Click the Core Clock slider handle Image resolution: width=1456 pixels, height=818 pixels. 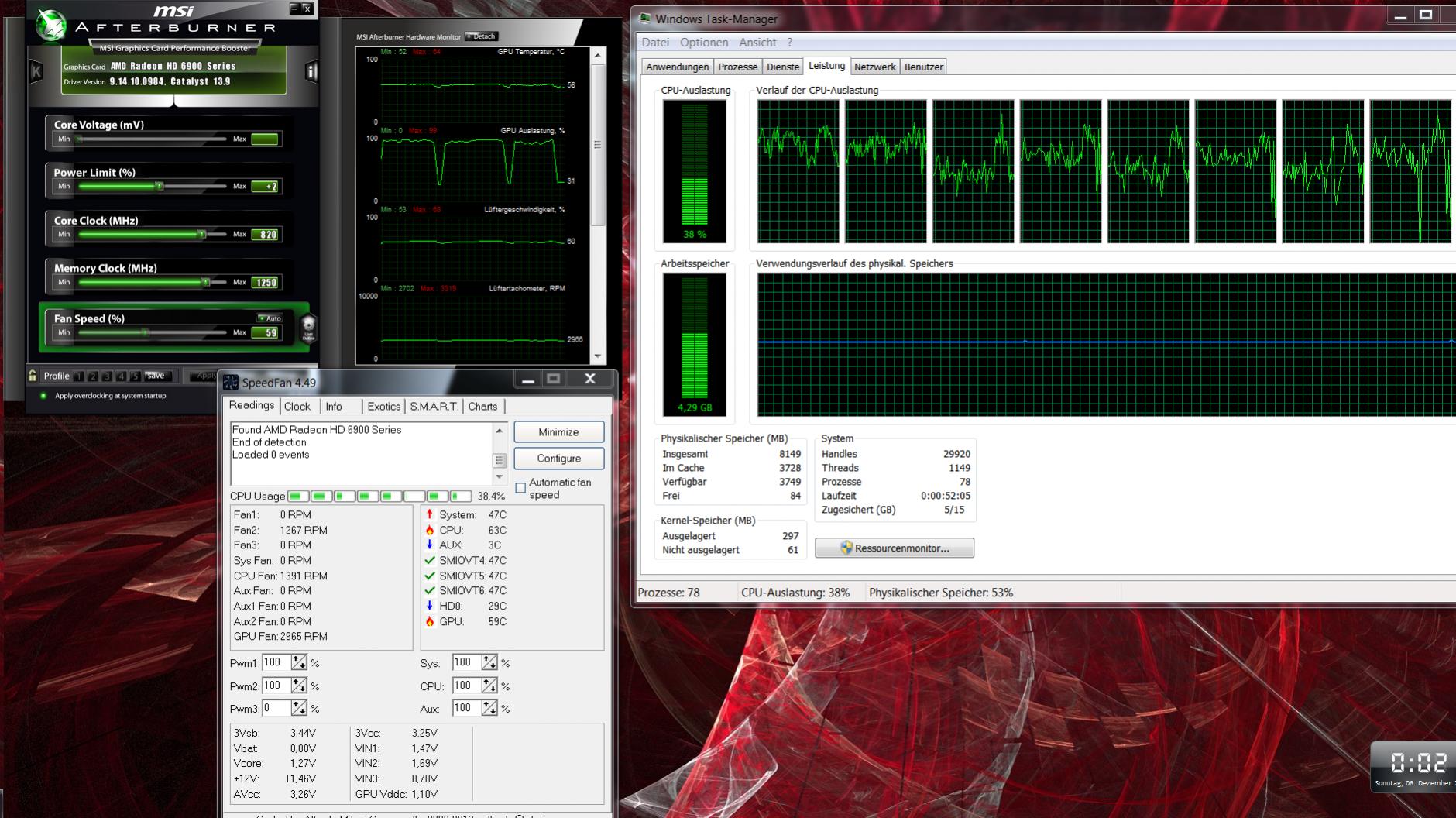[201, 234]
